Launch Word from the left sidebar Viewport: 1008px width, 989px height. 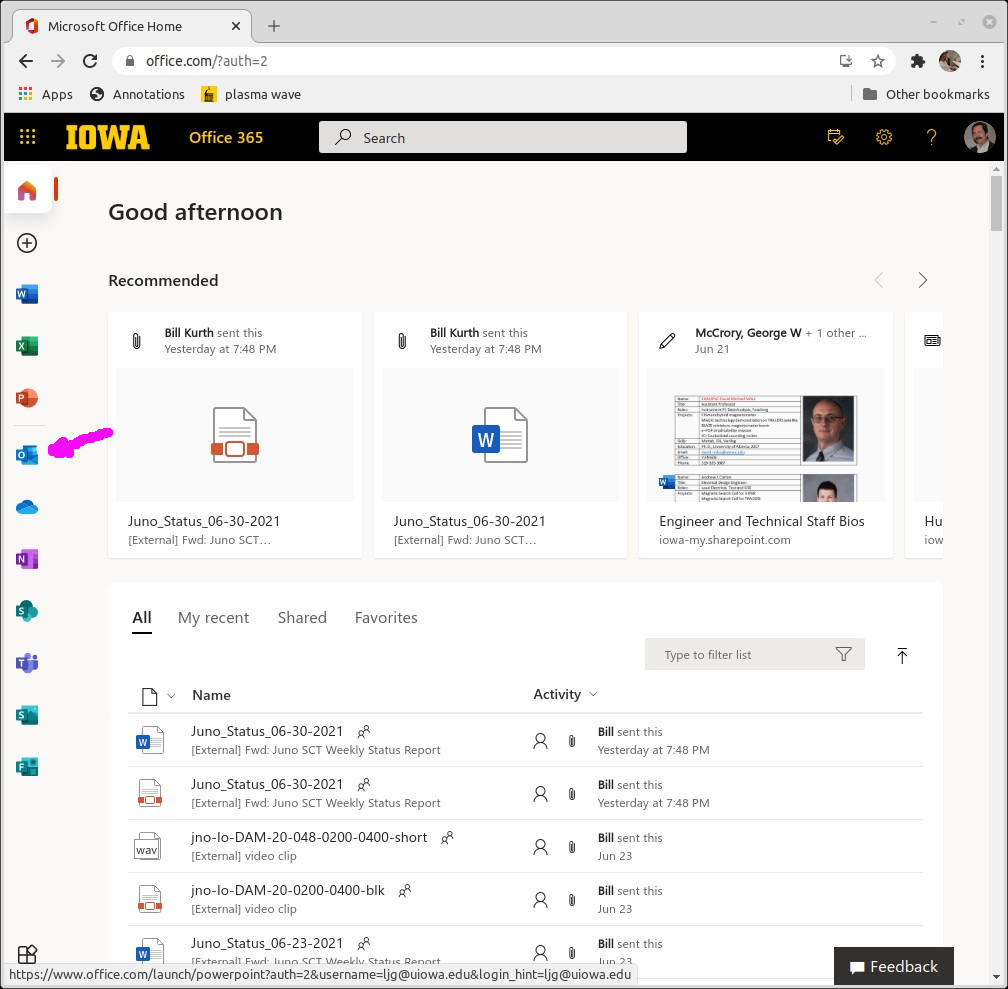tap(27, 295)
